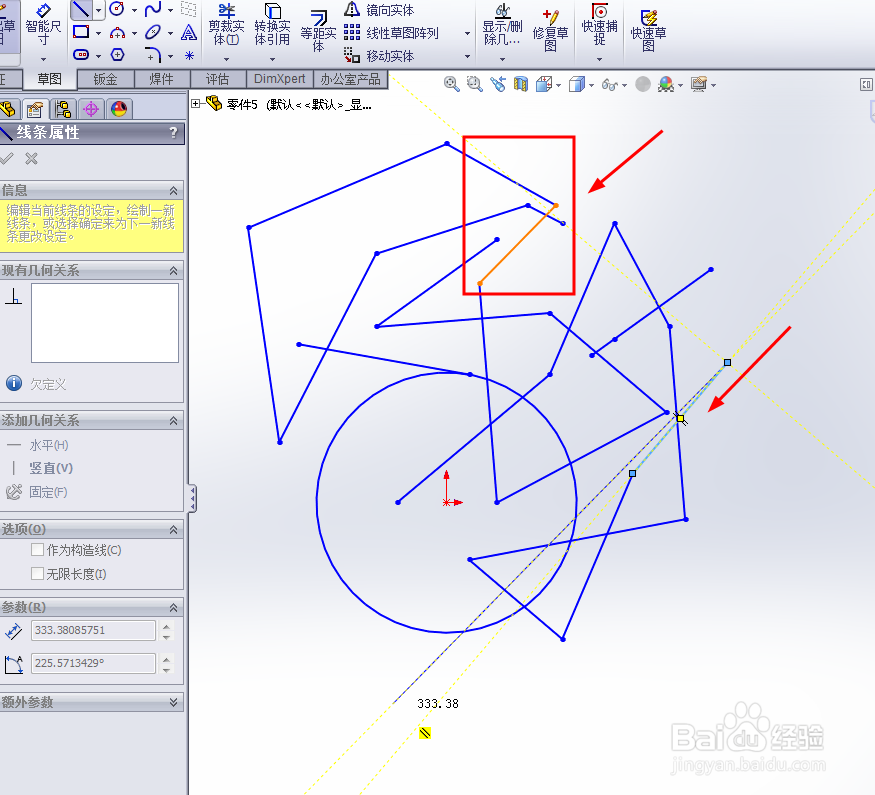Toggle 无限长度 (Infinite length) checkbox
The height and width of the screenshot is (795, 875).
[37, 574]
